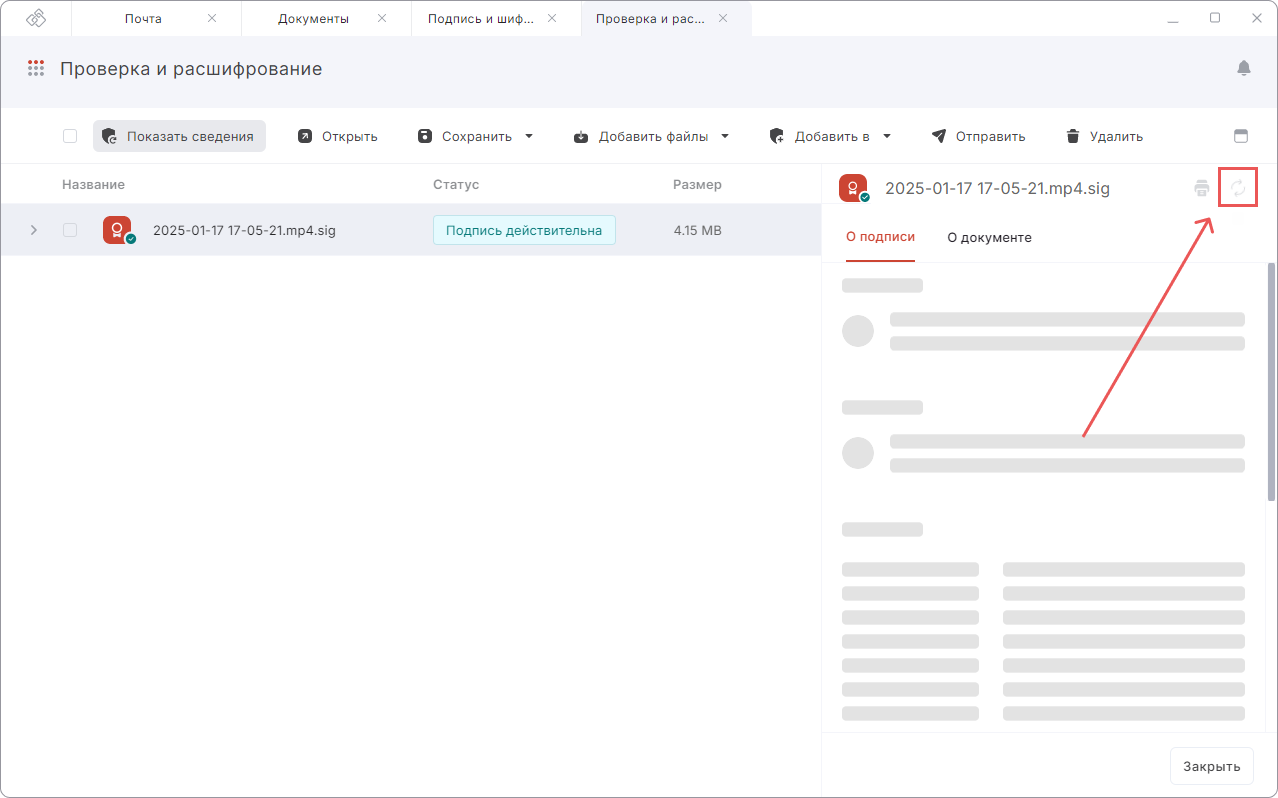
Task: Toggle the select-all checkbox in toolbar
Action: (x=70, y=136)
